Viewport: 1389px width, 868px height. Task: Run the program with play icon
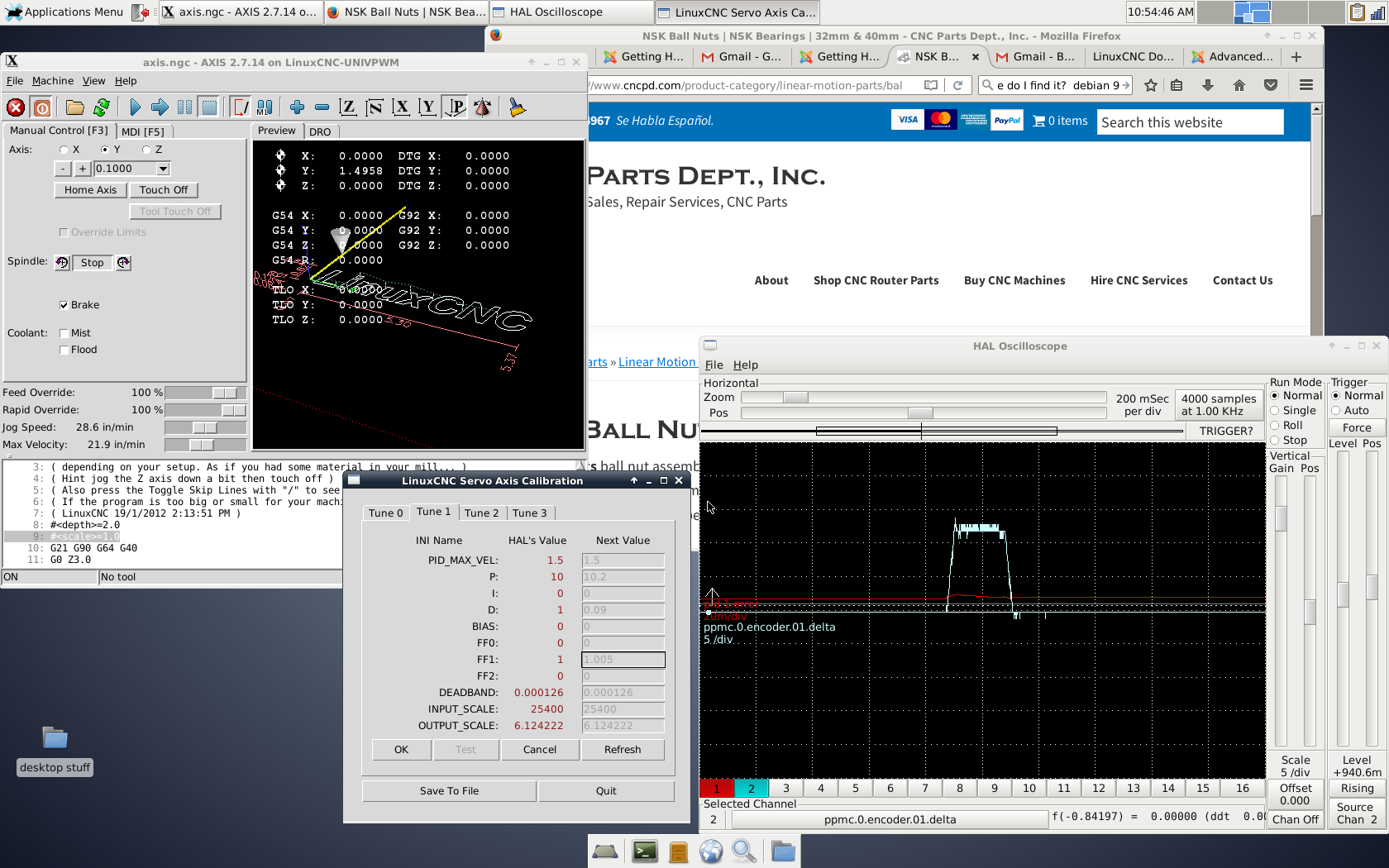coord(135,107)
